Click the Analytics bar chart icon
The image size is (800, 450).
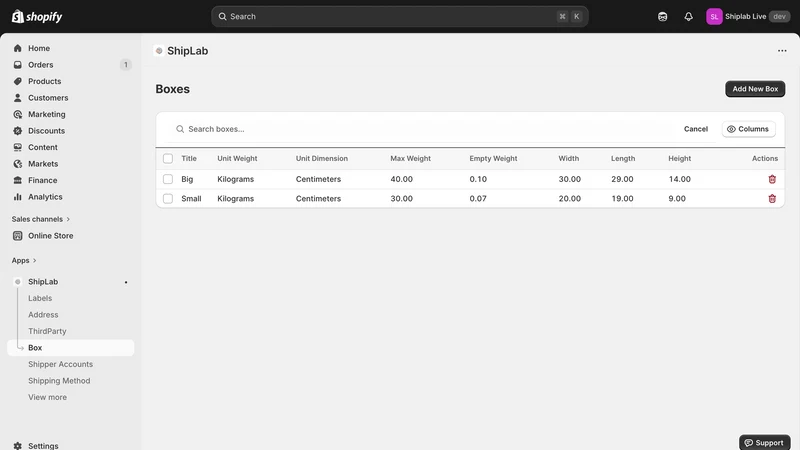tap(18, 196)
